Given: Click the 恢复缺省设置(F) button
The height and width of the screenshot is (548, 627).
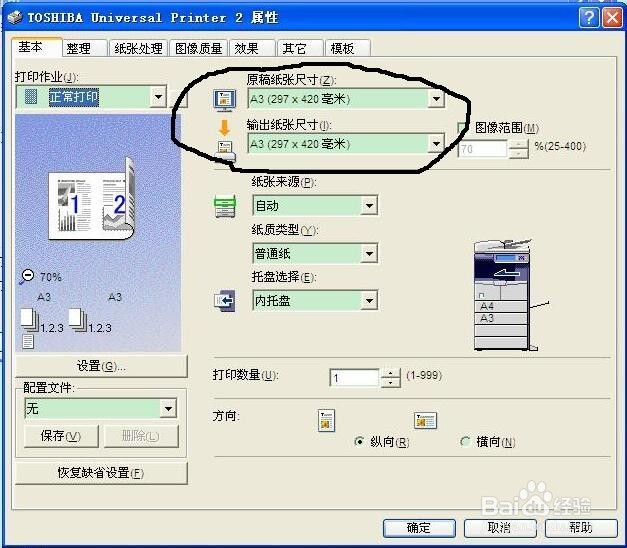Looking at the screenshot, I should pos(101,473).
